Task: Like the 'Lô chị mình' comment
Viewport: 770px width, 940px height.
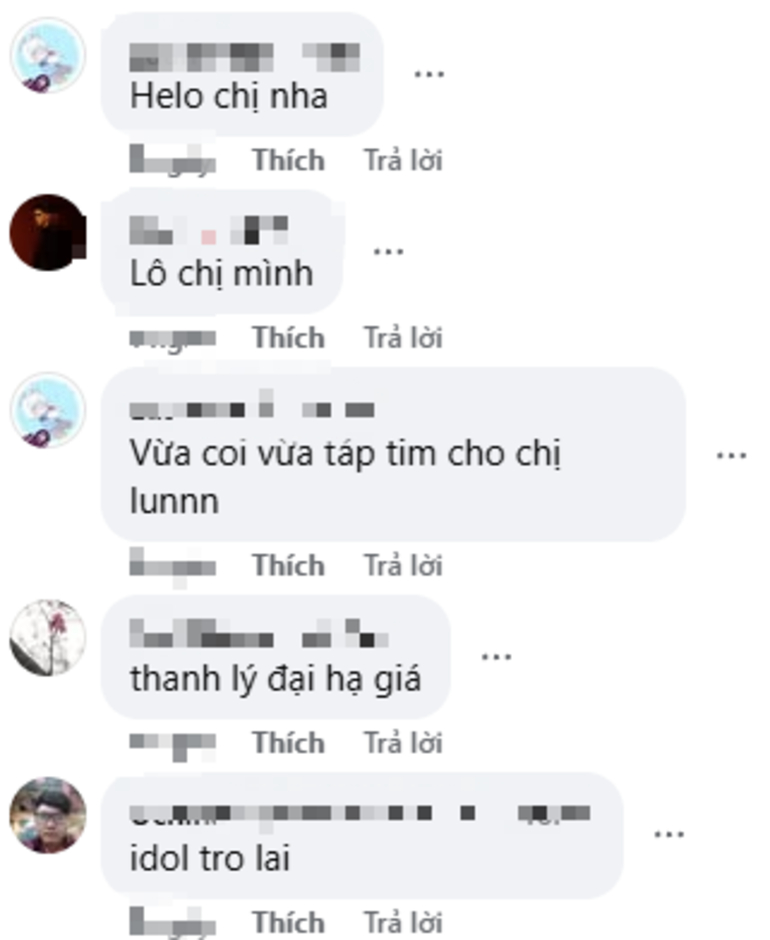Action: [x=288, y=338]
